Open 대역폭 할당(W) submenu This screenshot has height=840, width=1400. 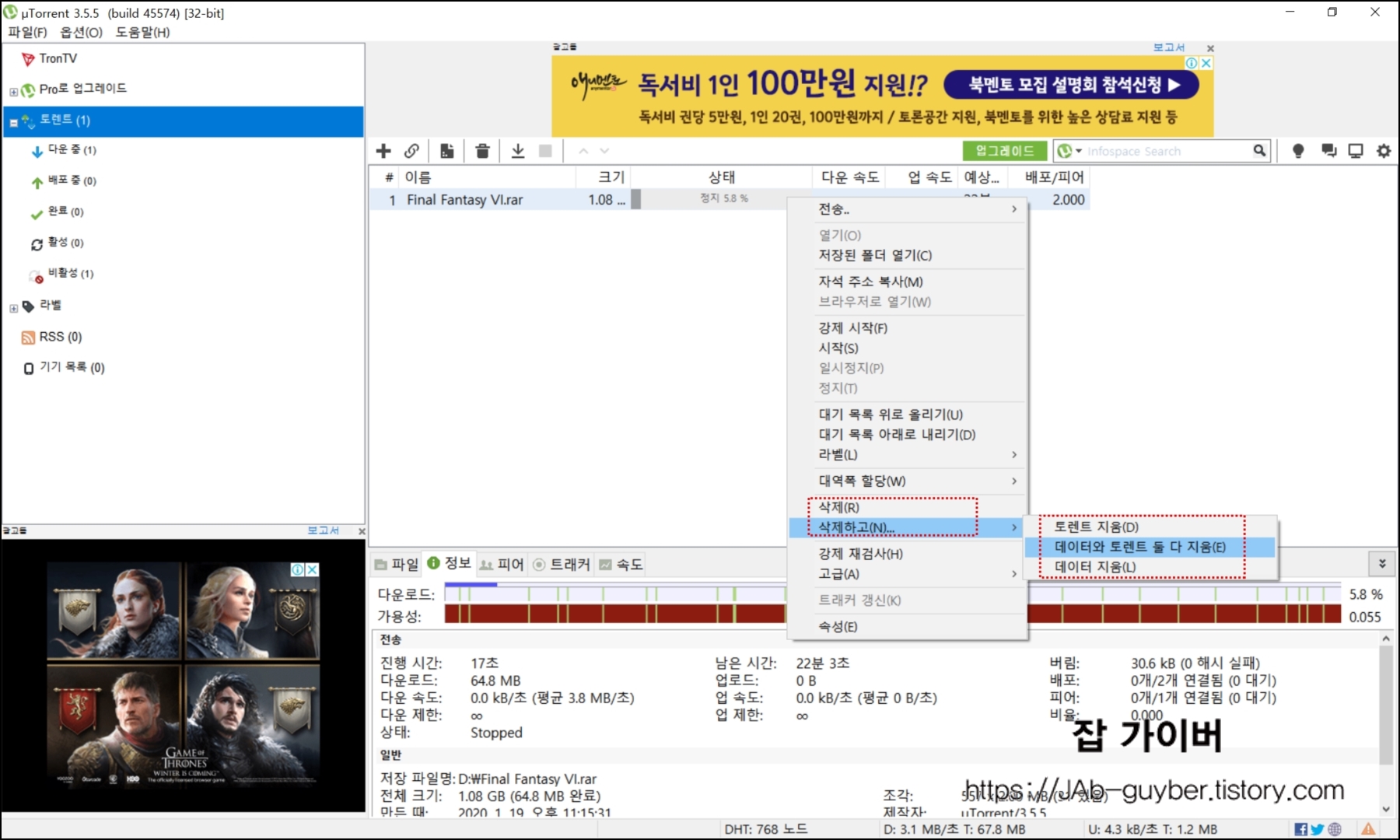pos(908,481)
